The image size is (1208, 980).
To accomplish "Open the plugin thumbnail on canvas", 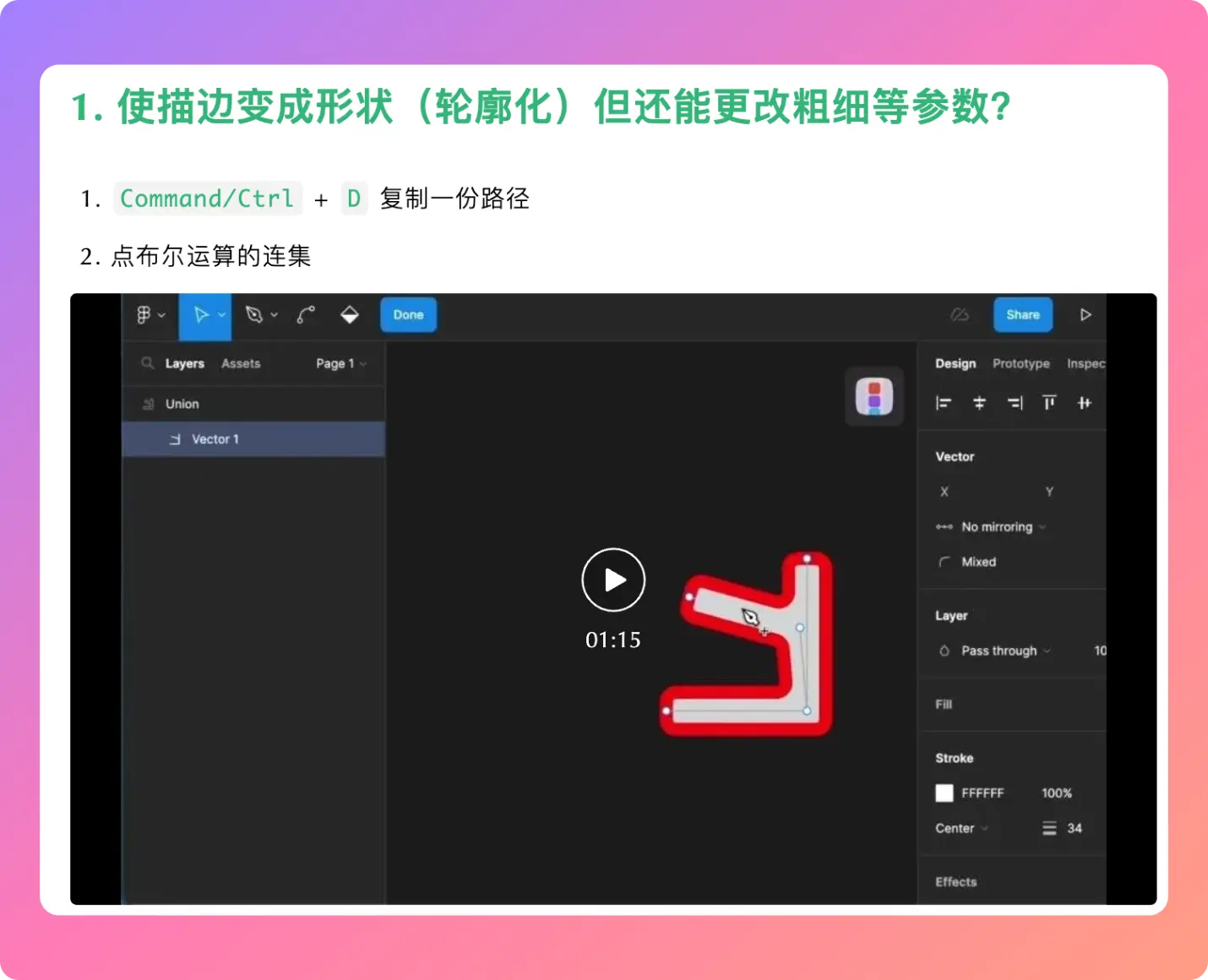I will (x=874, y=397).
